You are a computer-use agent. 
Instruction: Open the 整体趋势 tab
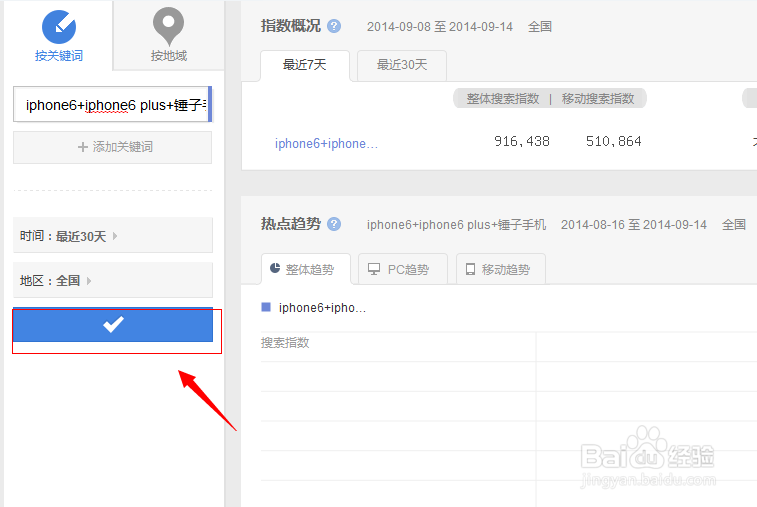[x=306, y=269]
